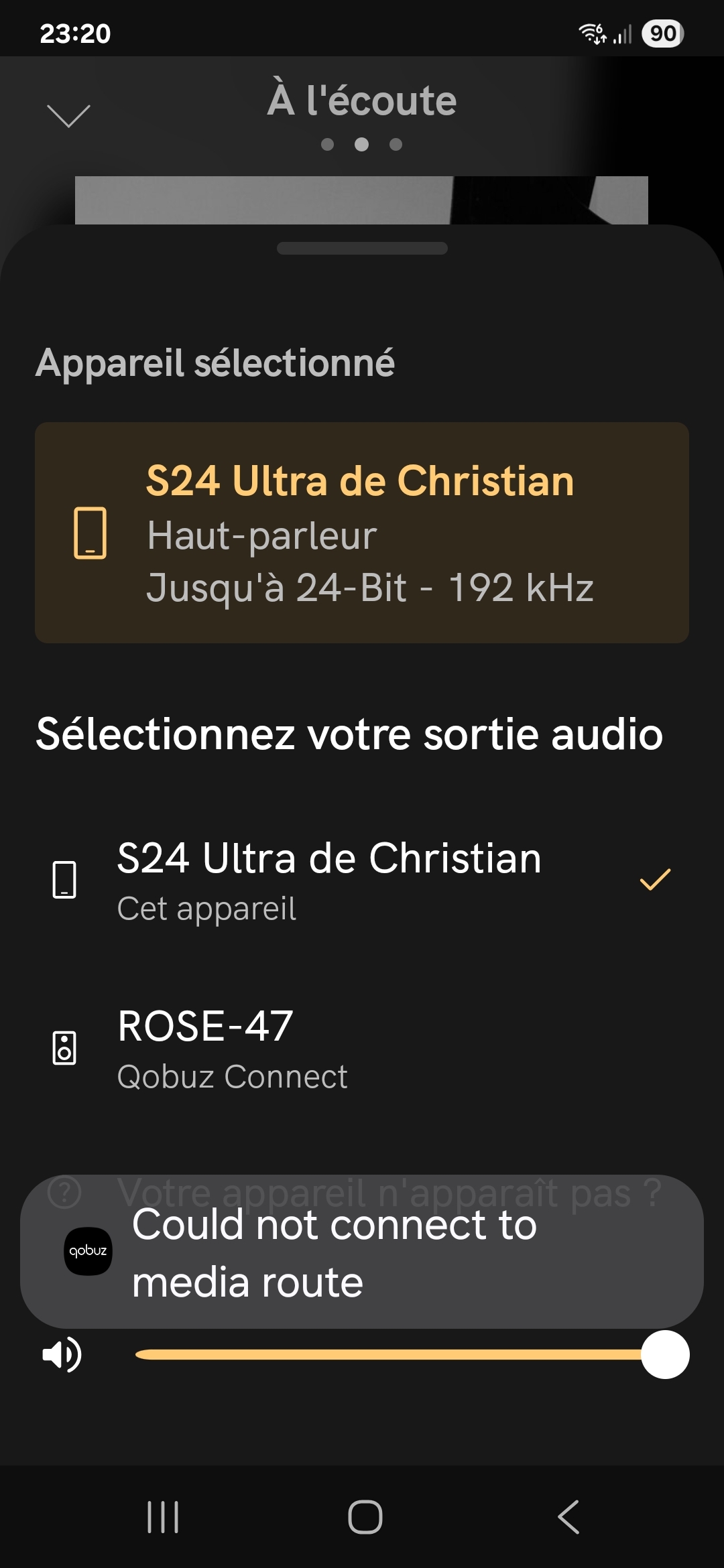Tap the À l'écoute title
724x1568 pixels.
tap(362, 101)
